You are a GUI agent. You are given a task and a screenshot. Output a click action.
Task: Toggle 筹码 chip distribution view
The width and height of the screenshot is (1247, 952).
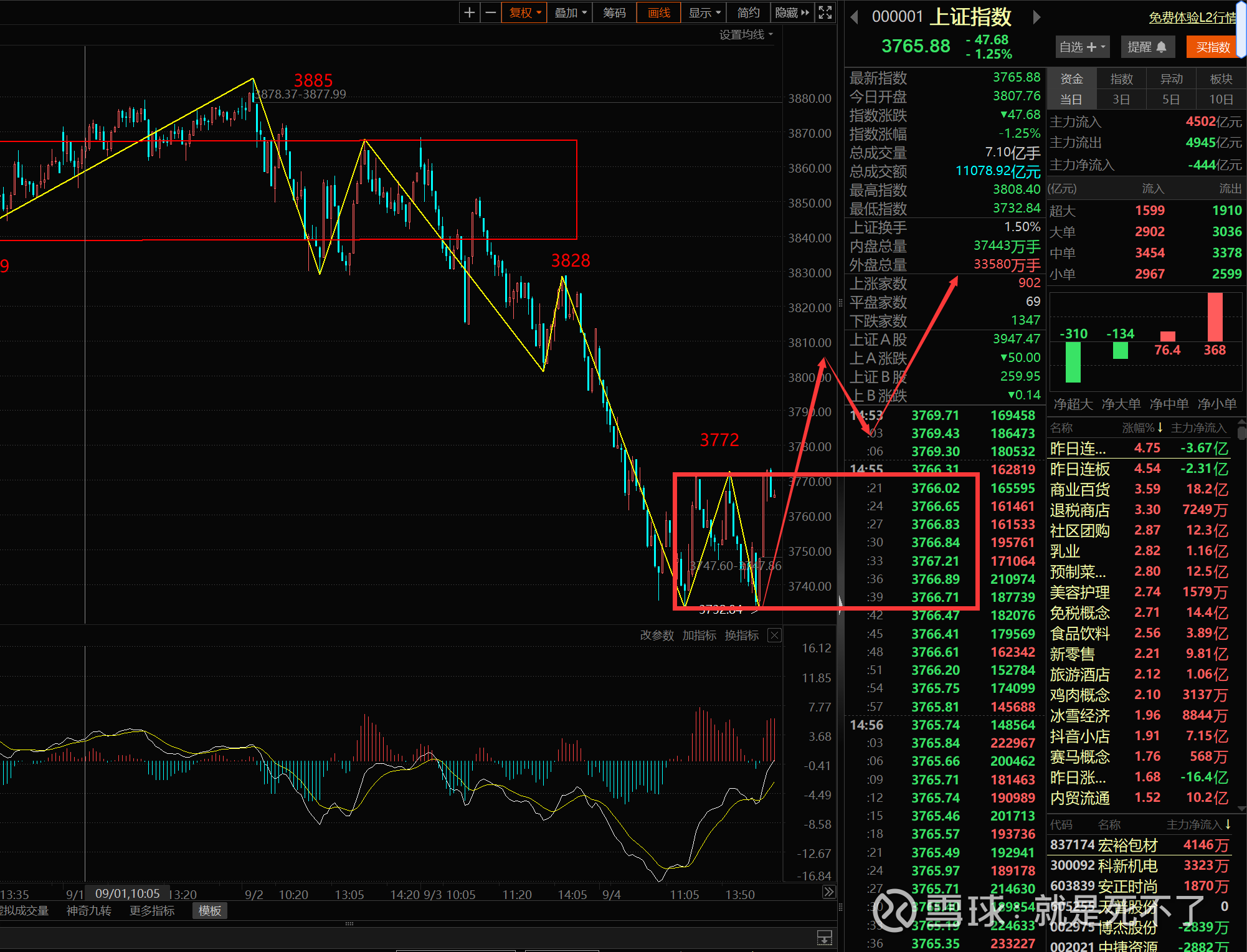click(614, 12)
